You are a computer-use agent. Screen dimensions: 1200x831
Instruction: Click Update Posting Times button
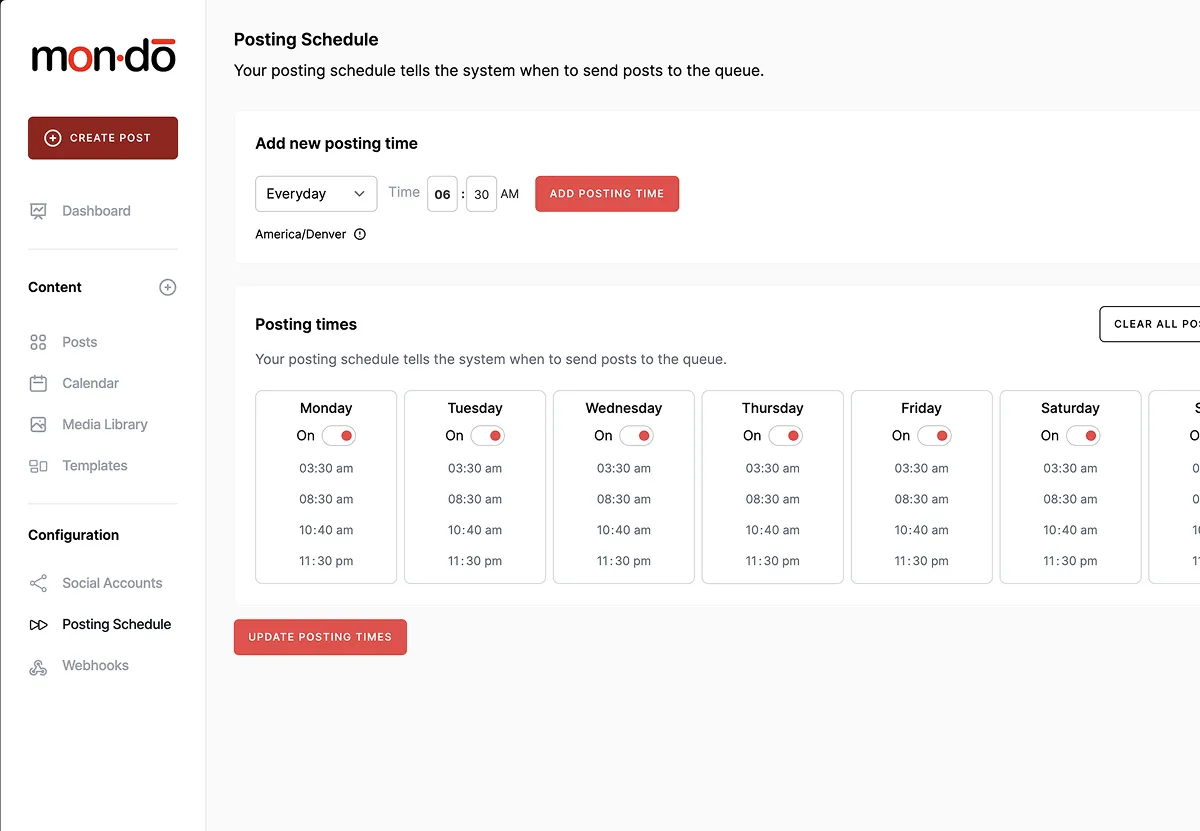coord(320,637)
